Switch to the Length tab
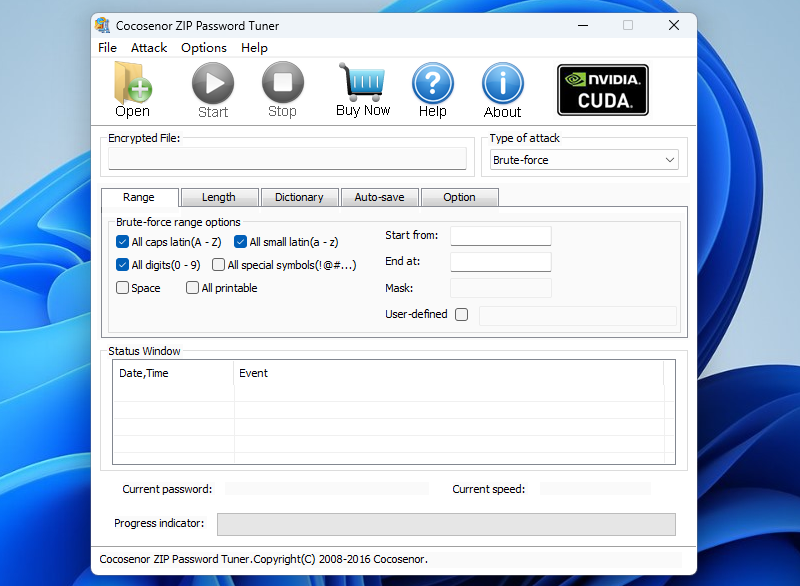 coord(219,197)
